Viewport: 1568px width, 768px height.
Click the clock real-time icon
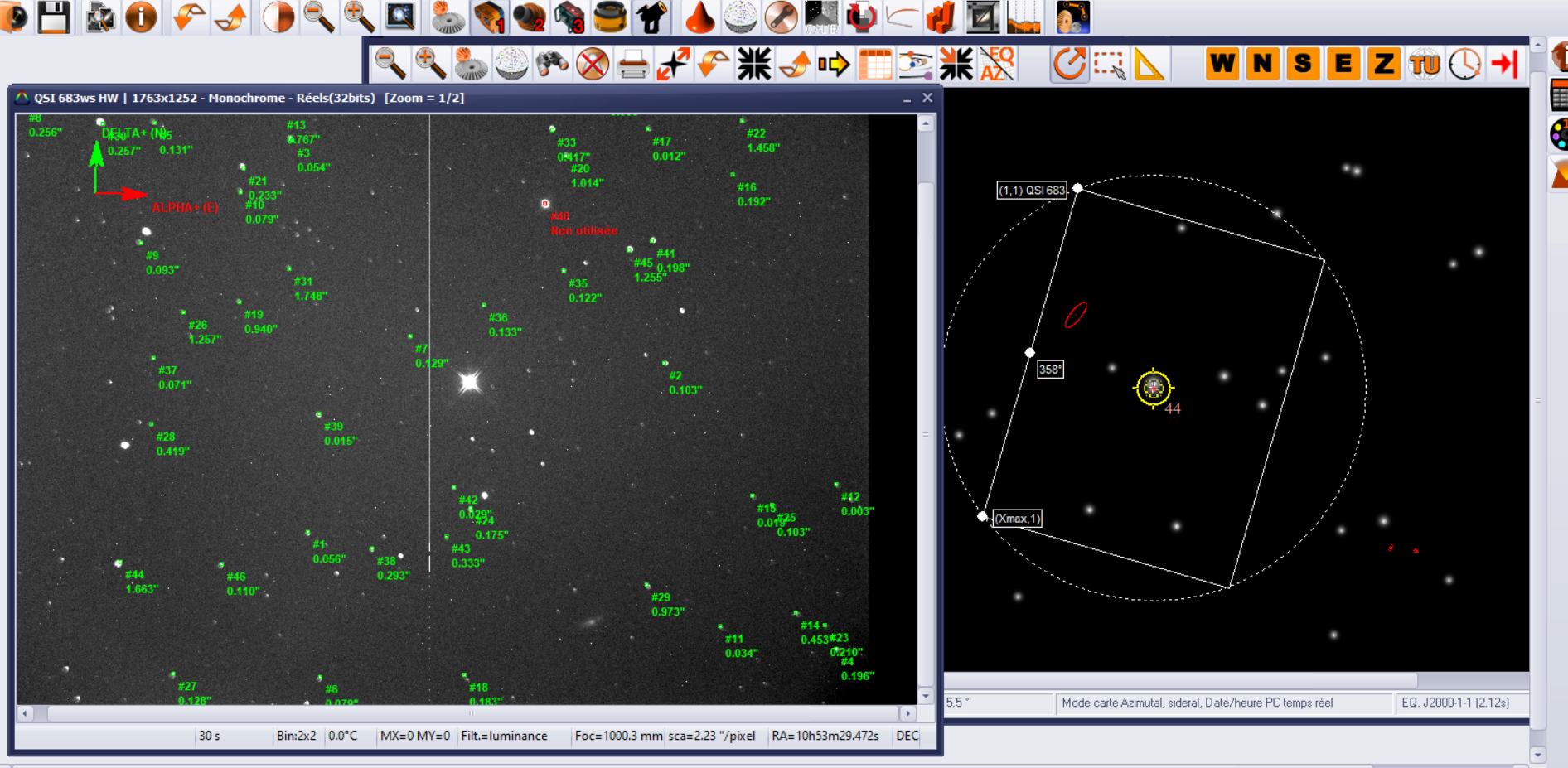(1464, 64)
